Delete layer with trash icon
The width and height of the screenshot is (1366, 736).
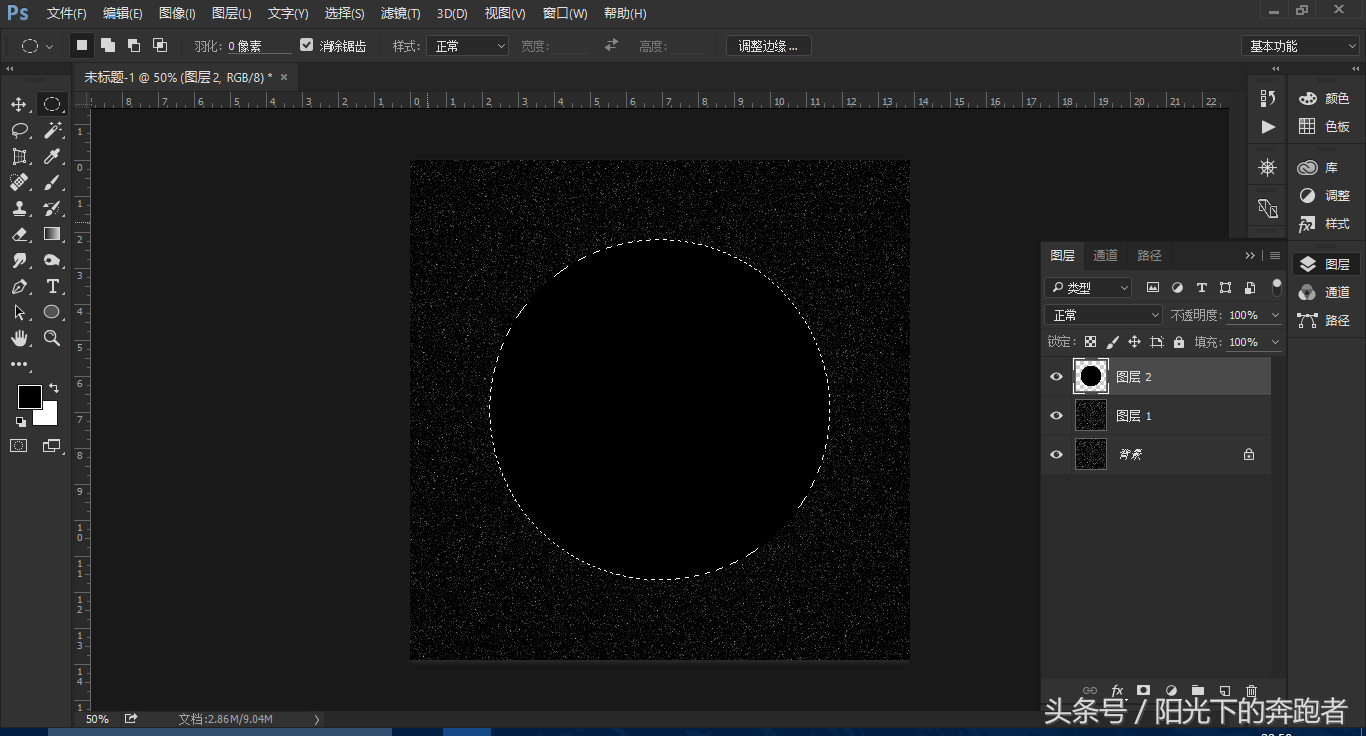pyautogui.click(x=1251, y=690)
